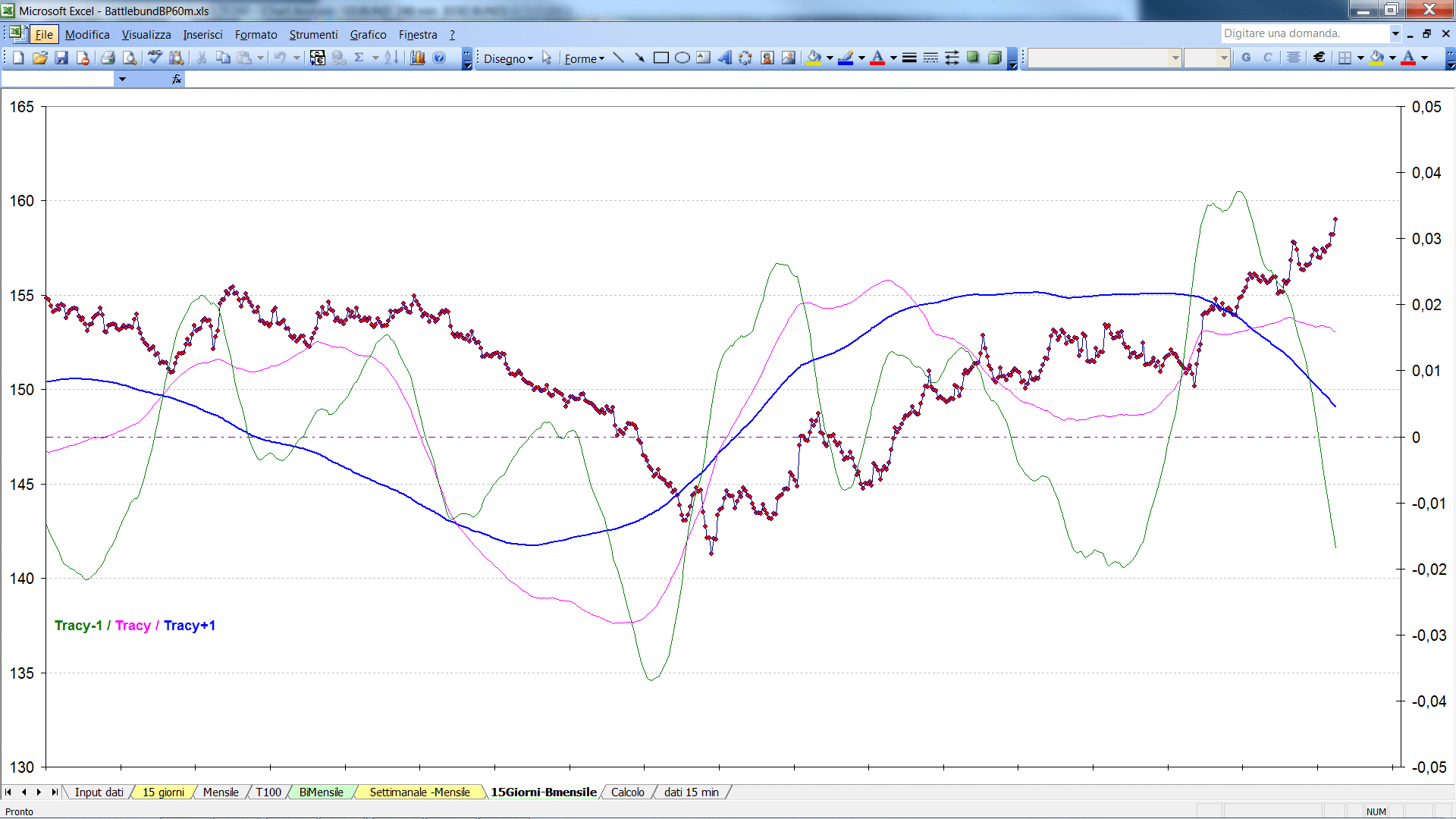Open Print Preview icon
Screen dimensions: 1456x819
coord(130,58)
